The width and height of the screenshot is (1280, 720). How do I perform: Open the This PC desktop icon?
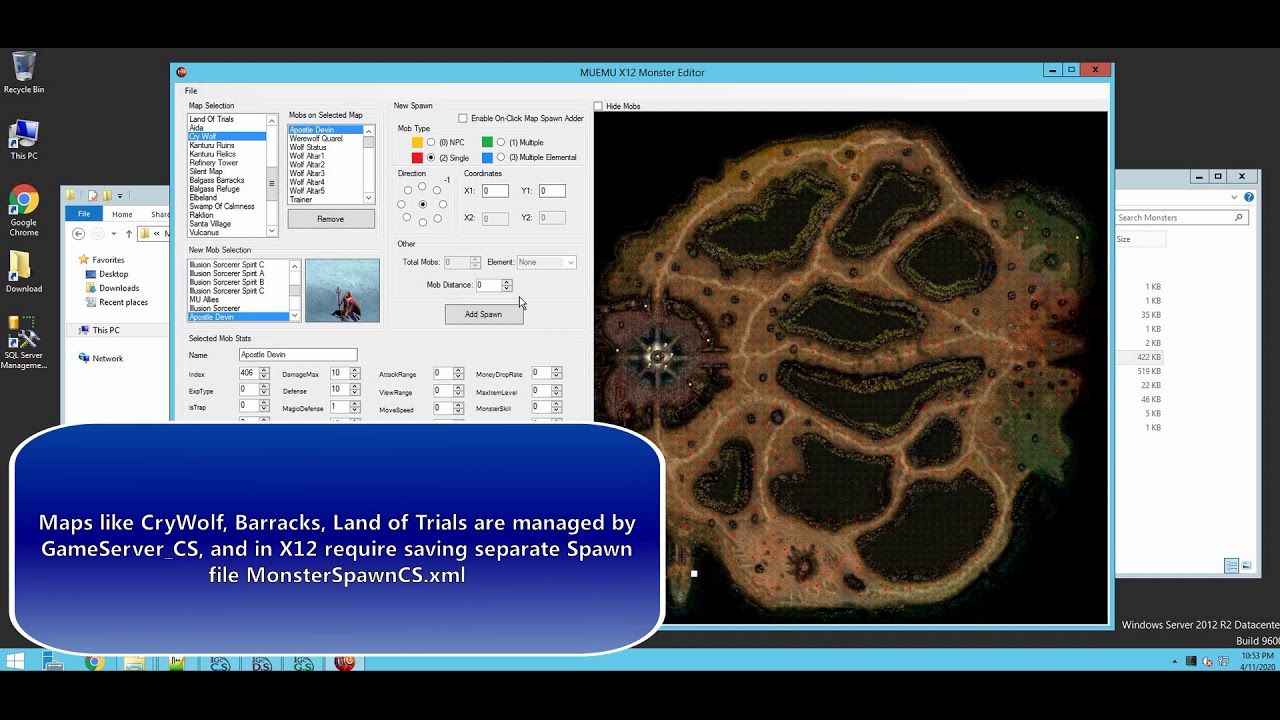(x=24, y=140)
